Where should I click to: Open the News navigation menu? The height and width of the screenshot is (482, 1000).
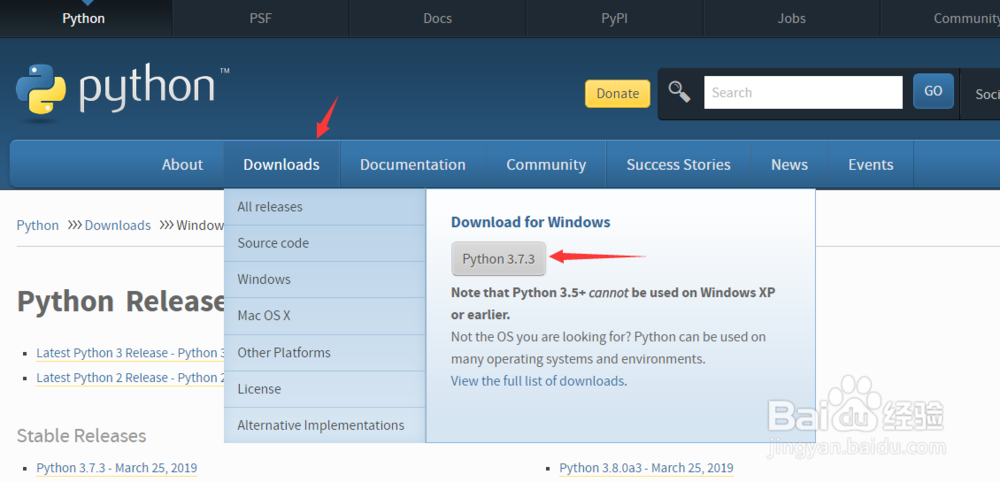(790, 164)
